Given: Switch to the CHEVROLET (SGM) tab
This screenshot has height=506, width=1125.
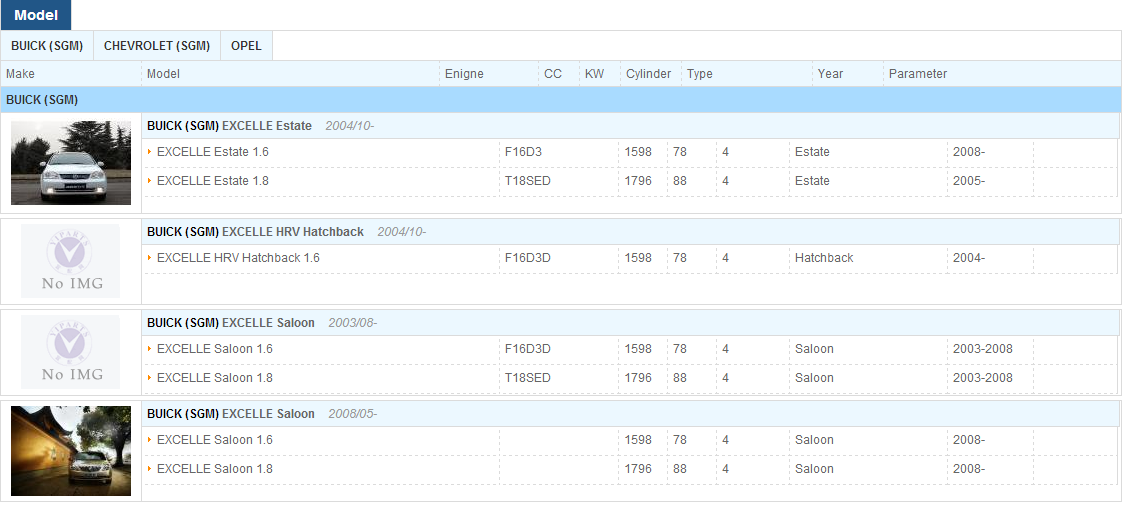Looking at the screenshot, I should (x=157, y=46).
